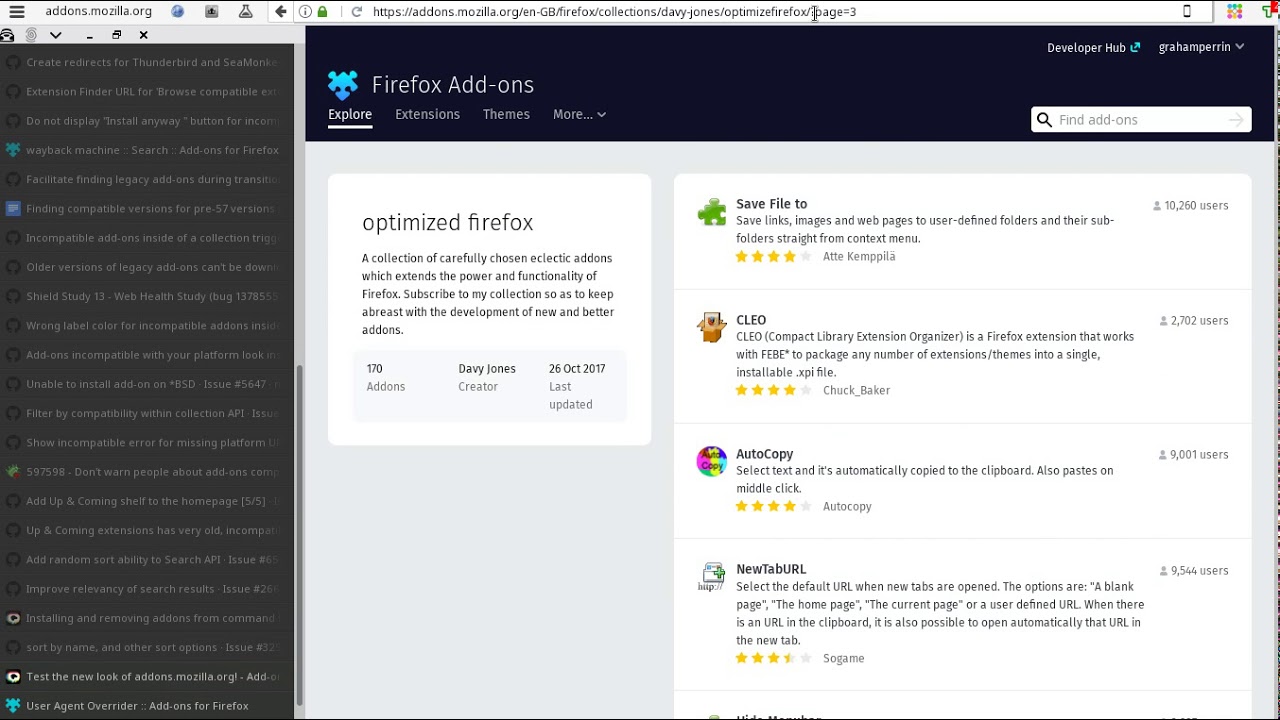Switch to 'Improve relevancy of search results' tab
1280x720 pixels.
click(x=146, y=589)
